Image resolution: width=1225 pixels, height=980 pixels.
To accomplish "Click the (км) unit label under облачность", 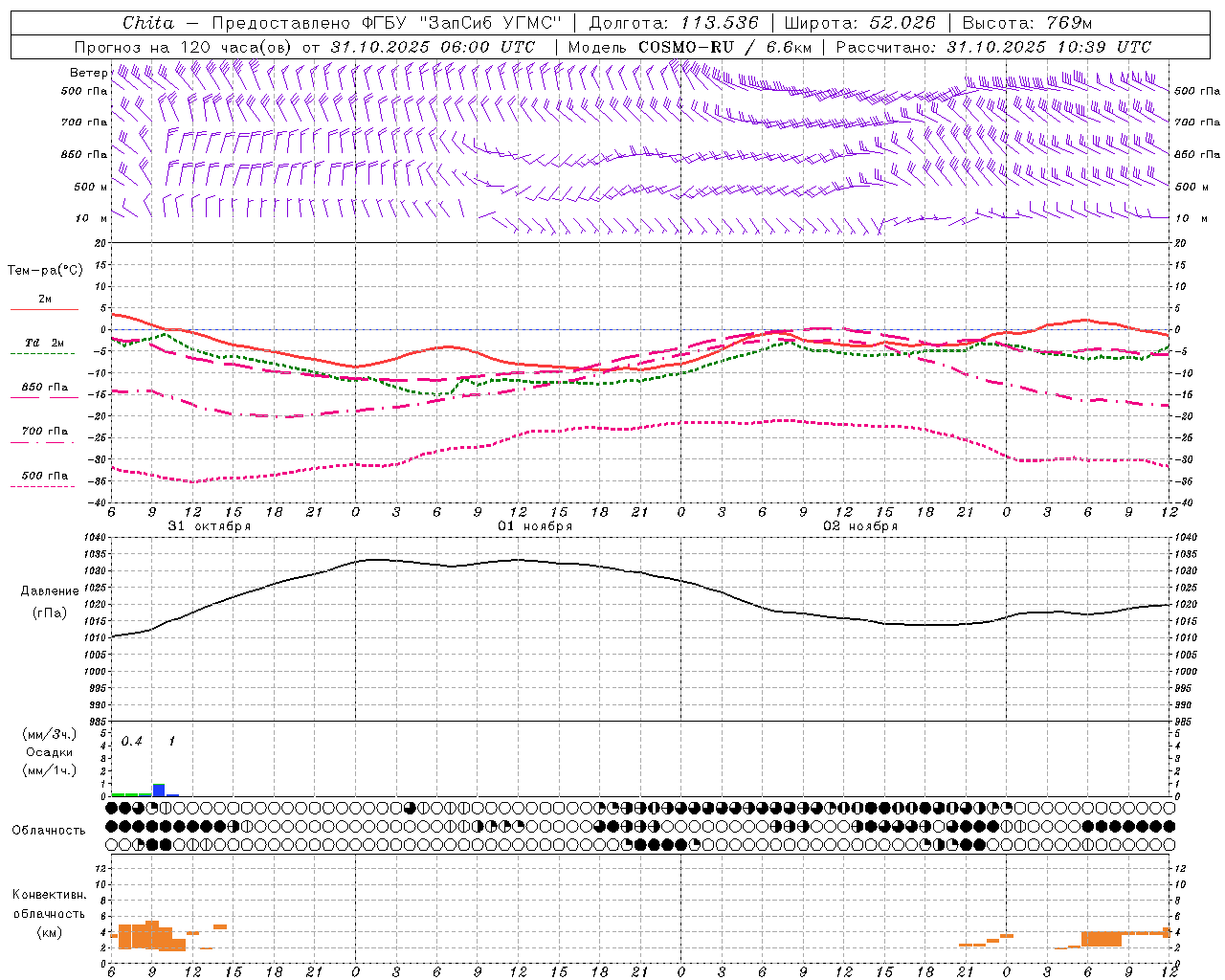I will [49, 932].
